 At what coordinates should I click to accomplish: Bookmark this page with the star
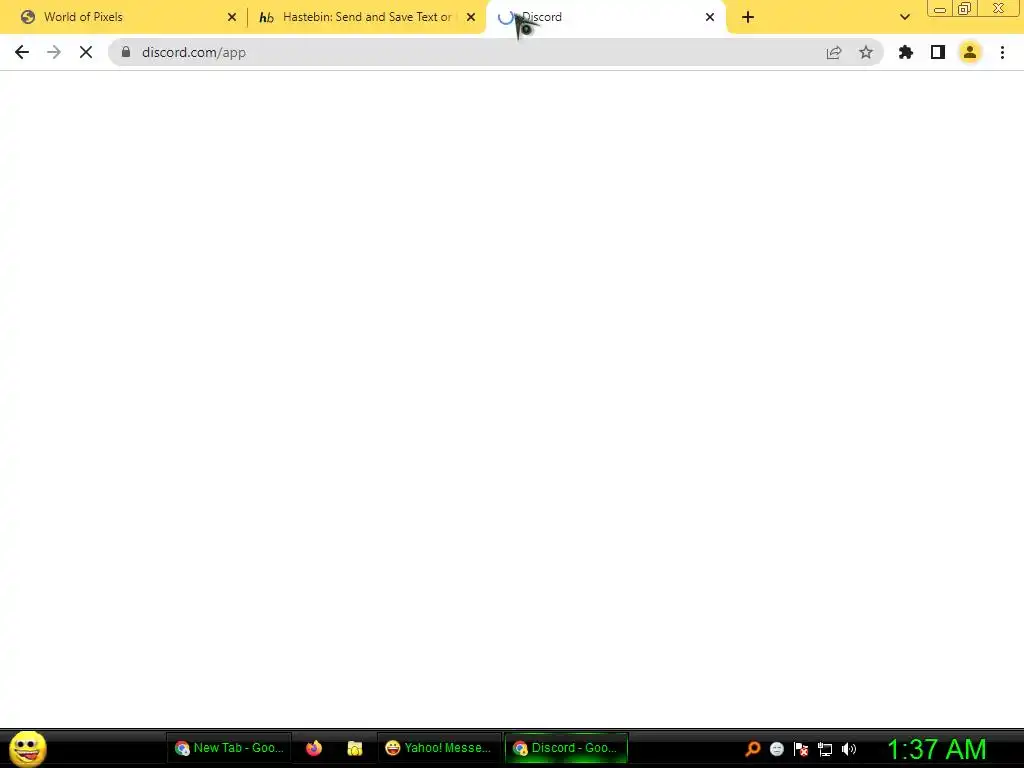pyautogui.click(x=866, y=52)
